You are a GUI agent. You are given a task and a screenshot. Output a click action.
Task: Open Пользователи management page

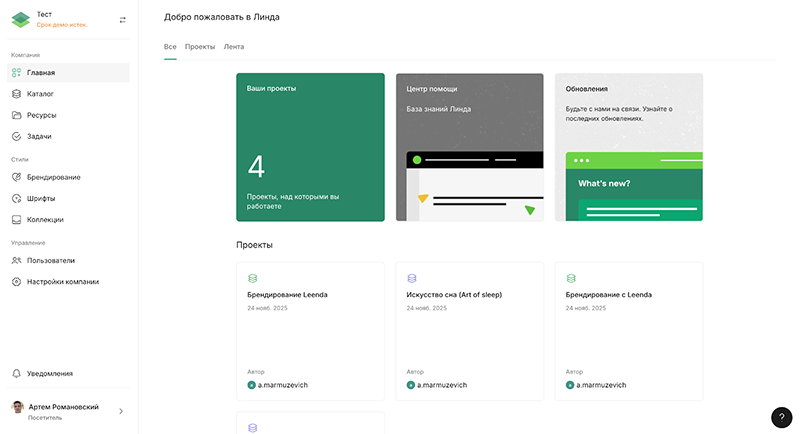pyautogui.click(x=50, y=260)
